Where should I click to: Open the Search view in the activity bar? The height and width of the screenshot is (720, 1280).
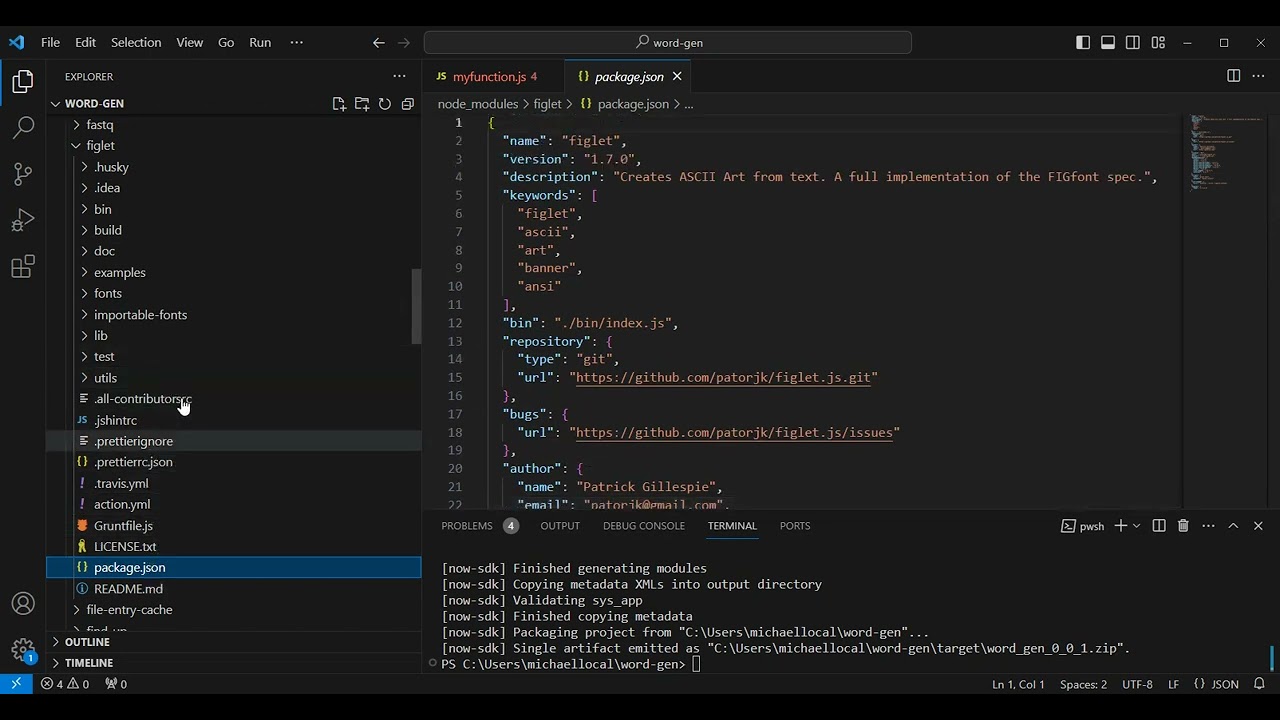[22, 127]
